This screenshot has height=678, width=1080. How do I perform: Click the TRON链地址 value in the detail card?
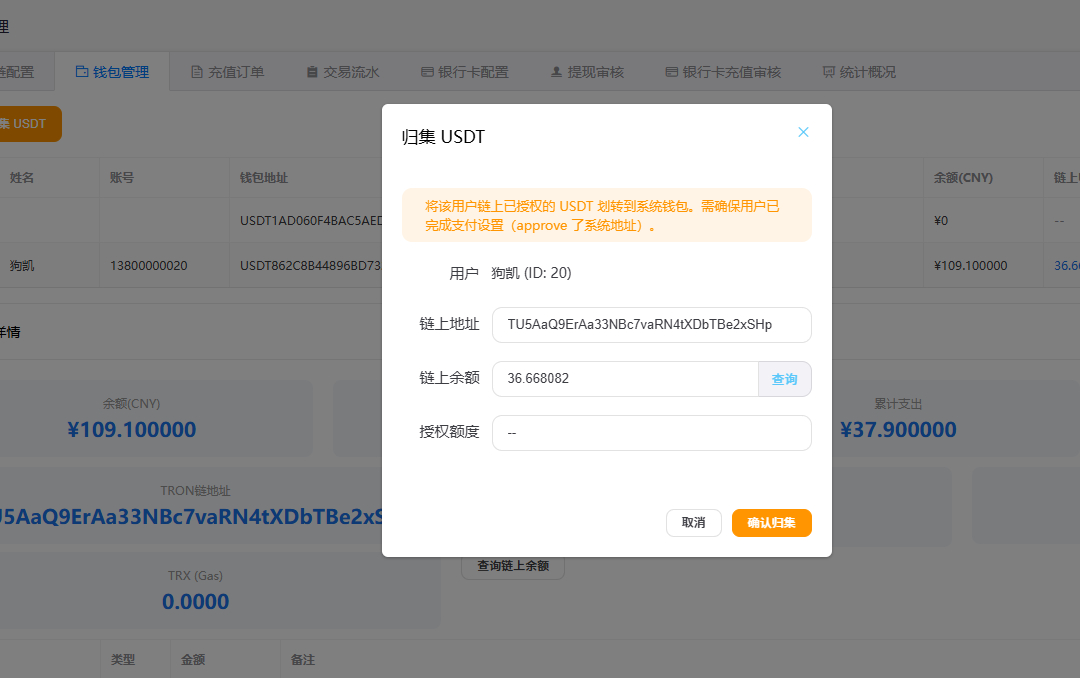pyautogui.click(x=191, y=517)
